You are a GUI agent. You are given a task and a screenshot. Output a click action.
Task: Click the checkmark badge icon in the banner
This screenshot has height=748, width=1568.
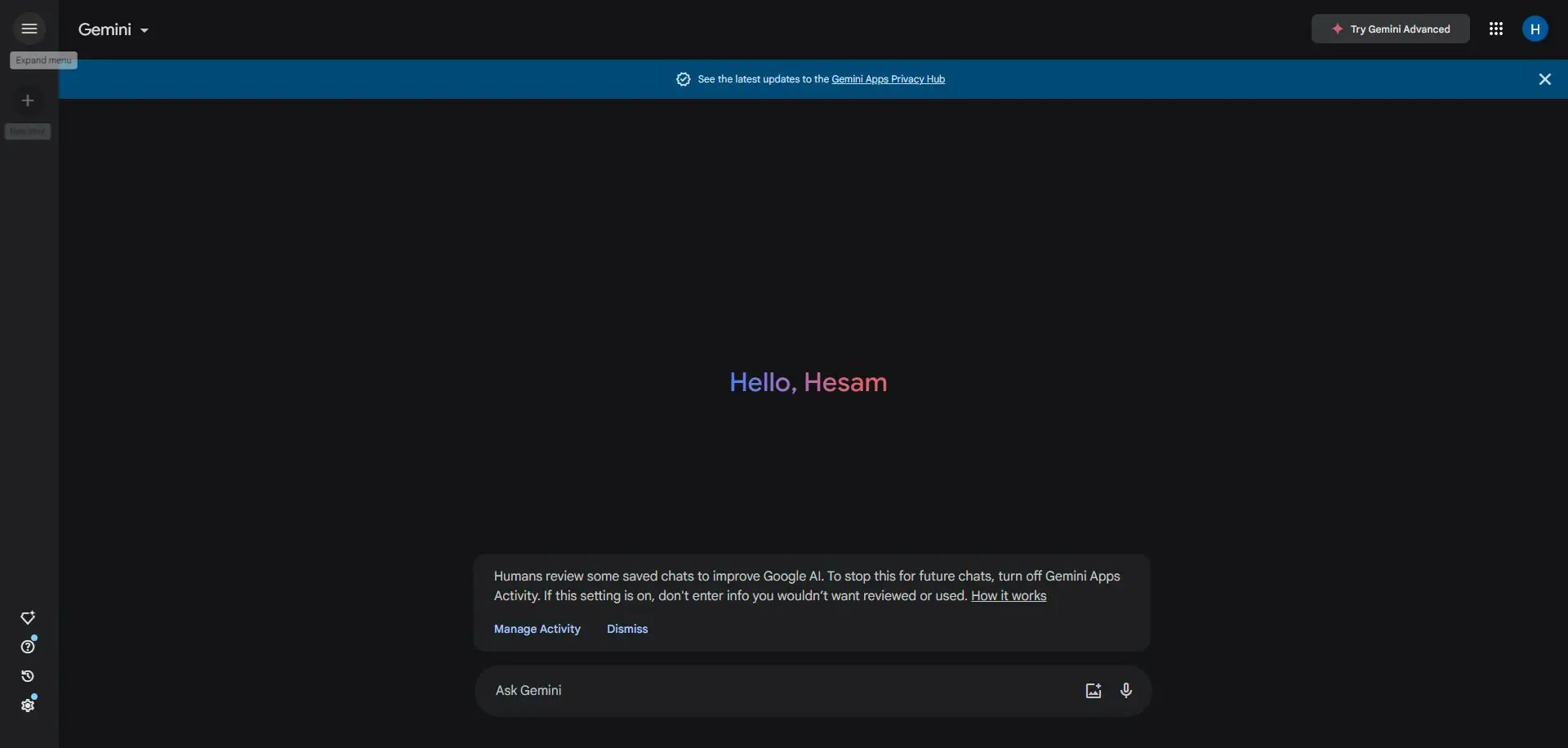click(x=684, y=79)
